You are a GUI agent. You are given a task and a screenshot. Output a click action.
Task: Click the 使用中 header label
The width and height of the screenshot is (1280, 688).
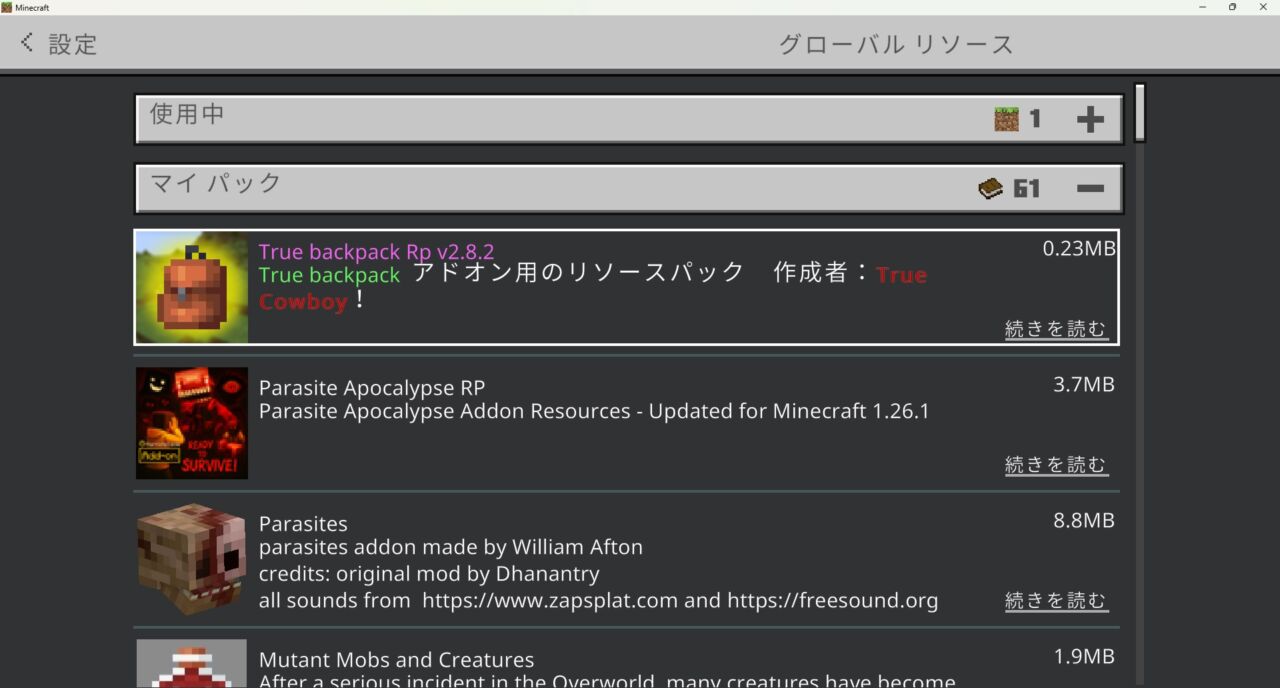click(187, 114)
